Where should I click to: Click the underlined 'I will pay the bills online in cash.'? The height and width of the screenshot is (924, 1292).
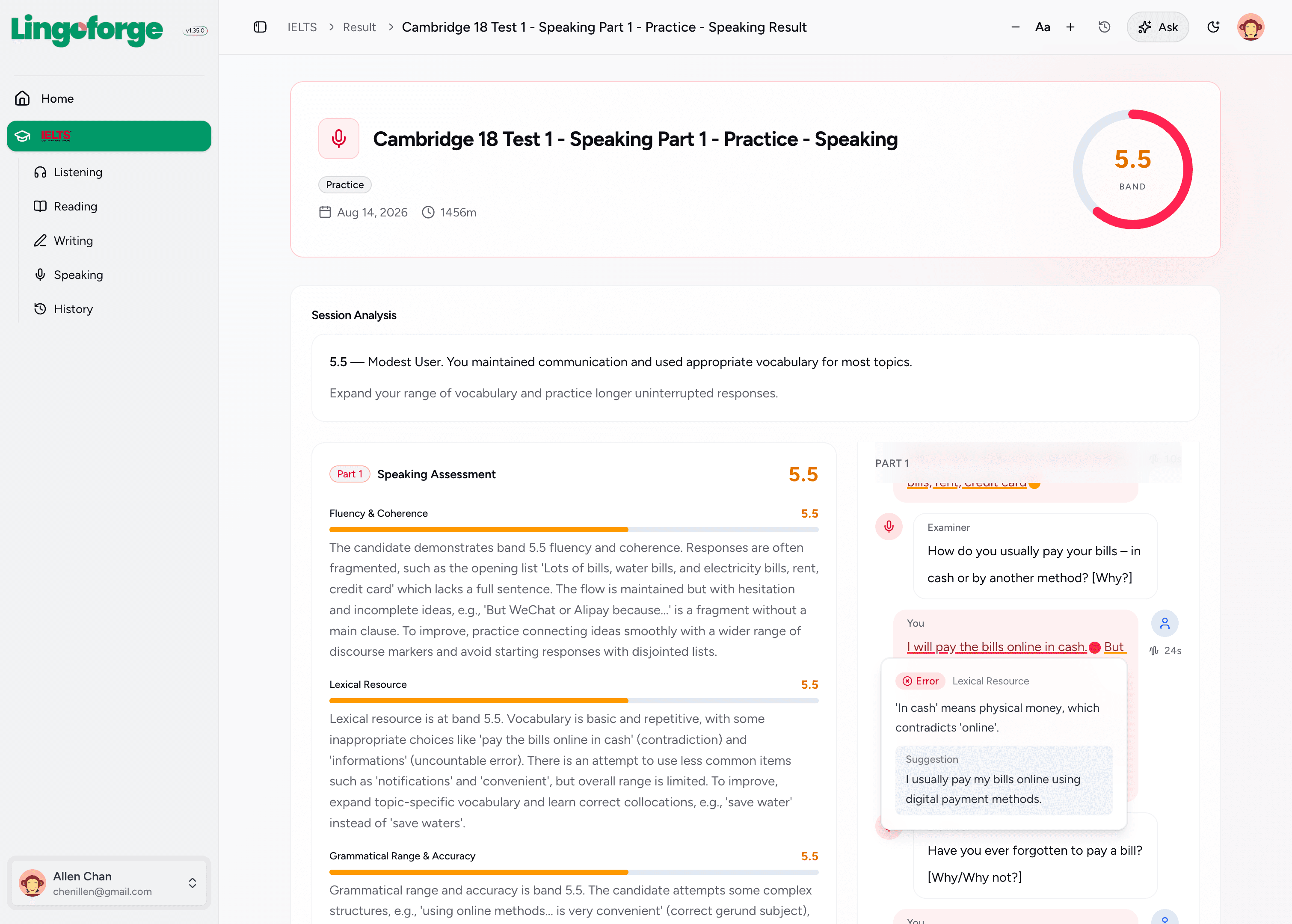(997, 647)
